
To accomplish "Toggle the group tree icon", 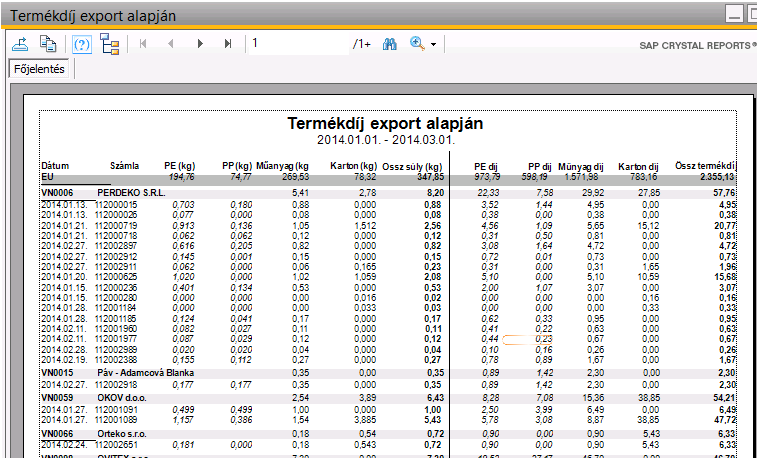I will pyautogui.click(x=110, y=44).
